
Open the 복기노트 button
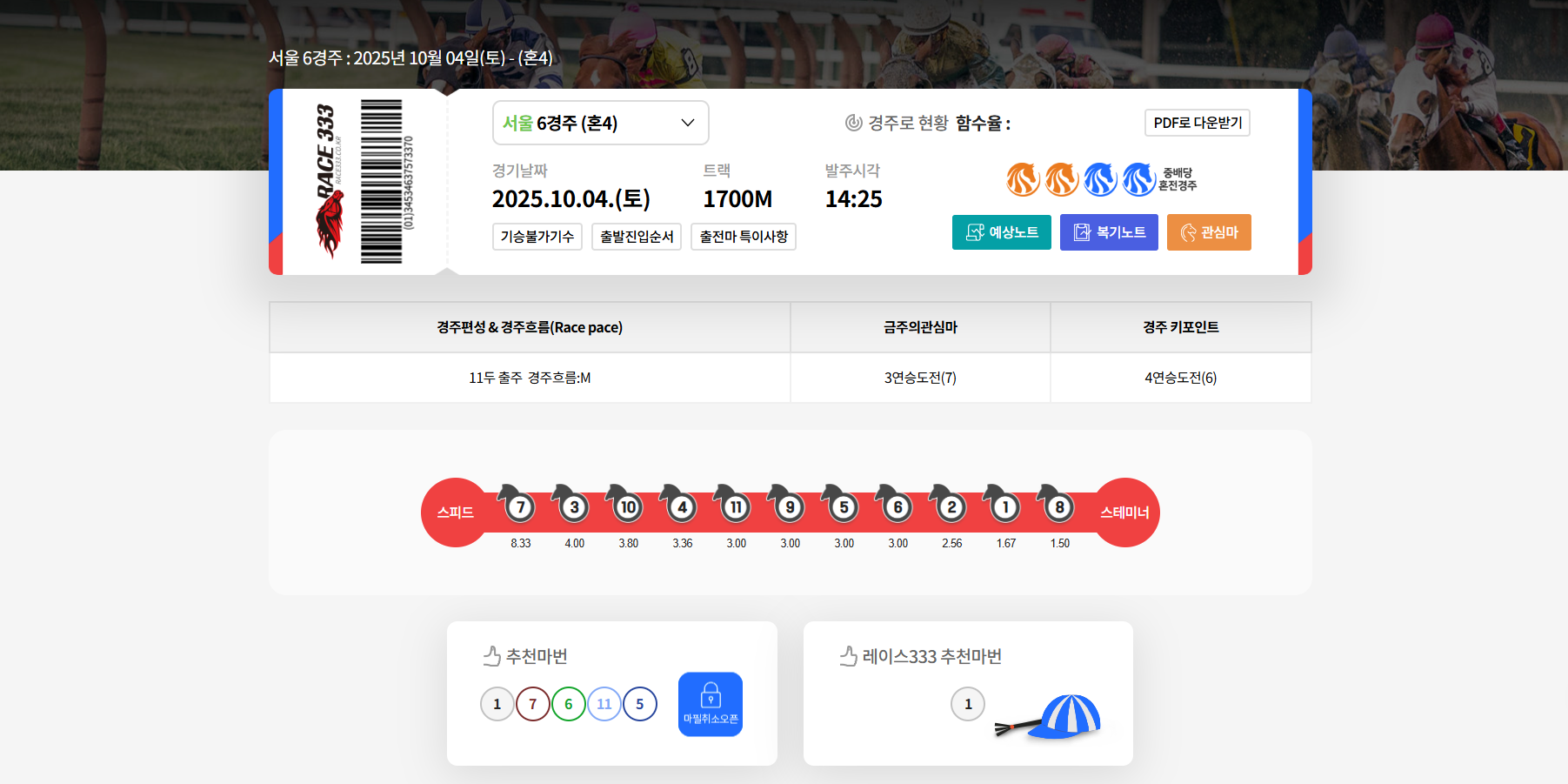1109,232
